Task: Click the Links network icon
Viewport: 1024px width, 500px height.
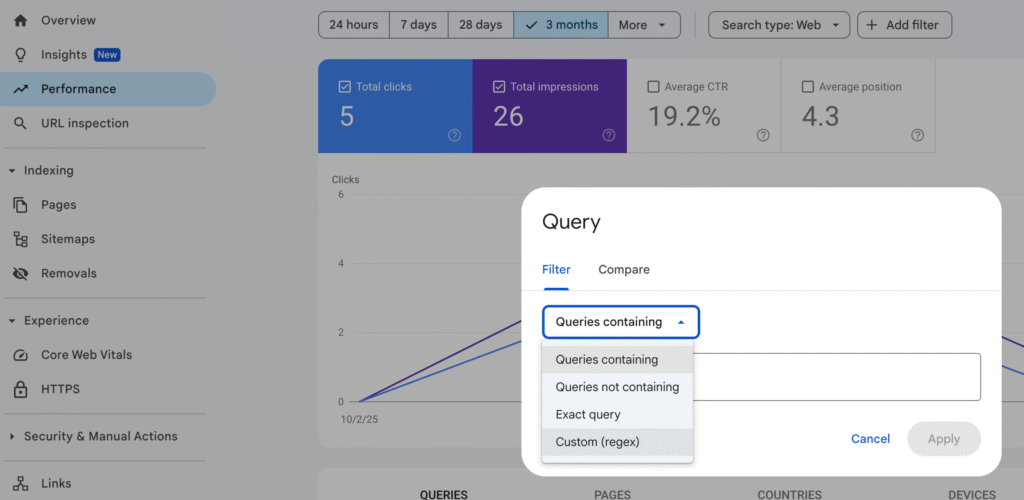Action: 21,484
